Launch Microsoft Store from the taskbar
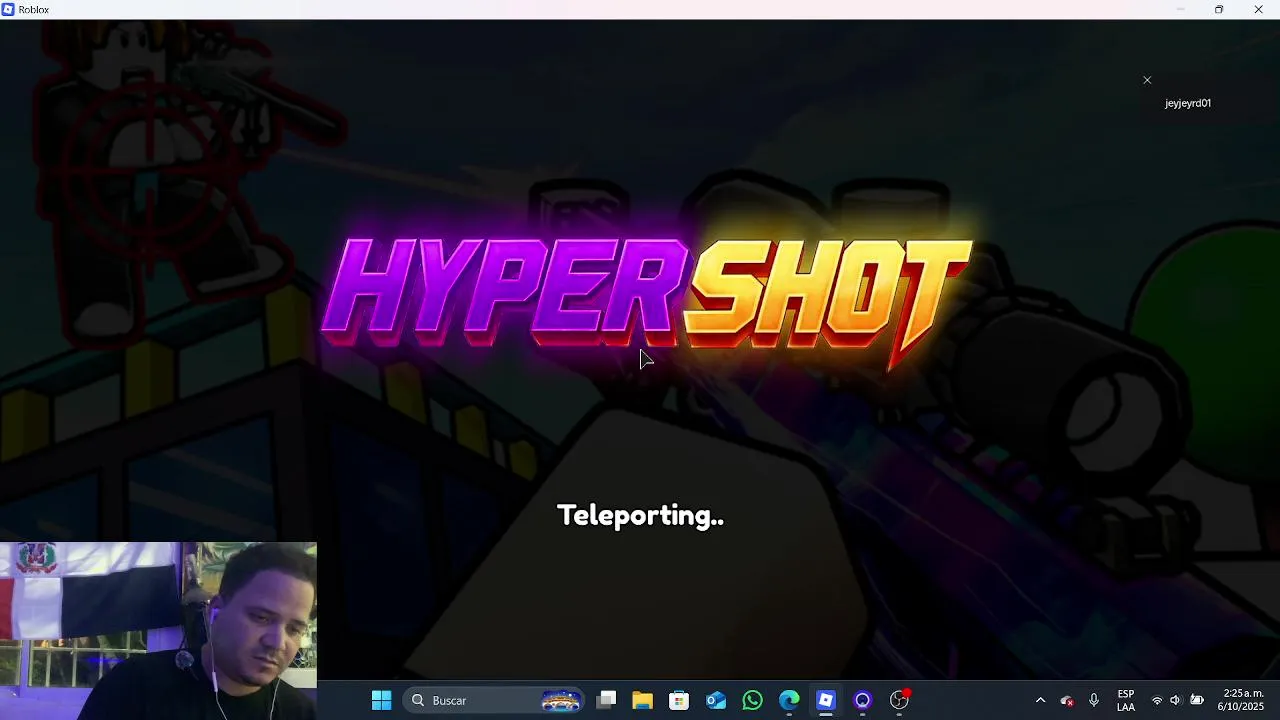The image size is (1280, 720). point(679,700)
